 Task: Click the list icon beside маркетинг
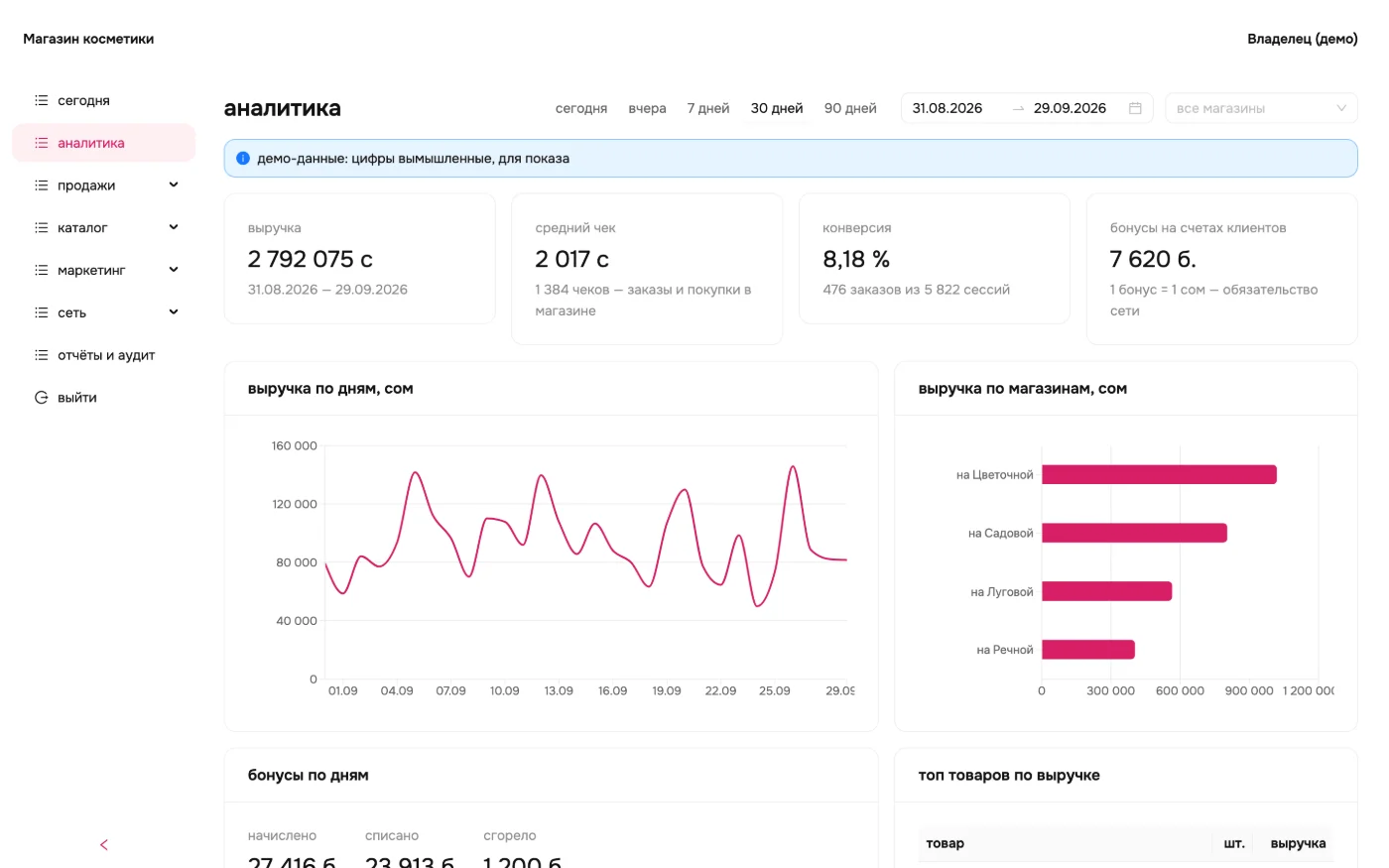(41, 270)
